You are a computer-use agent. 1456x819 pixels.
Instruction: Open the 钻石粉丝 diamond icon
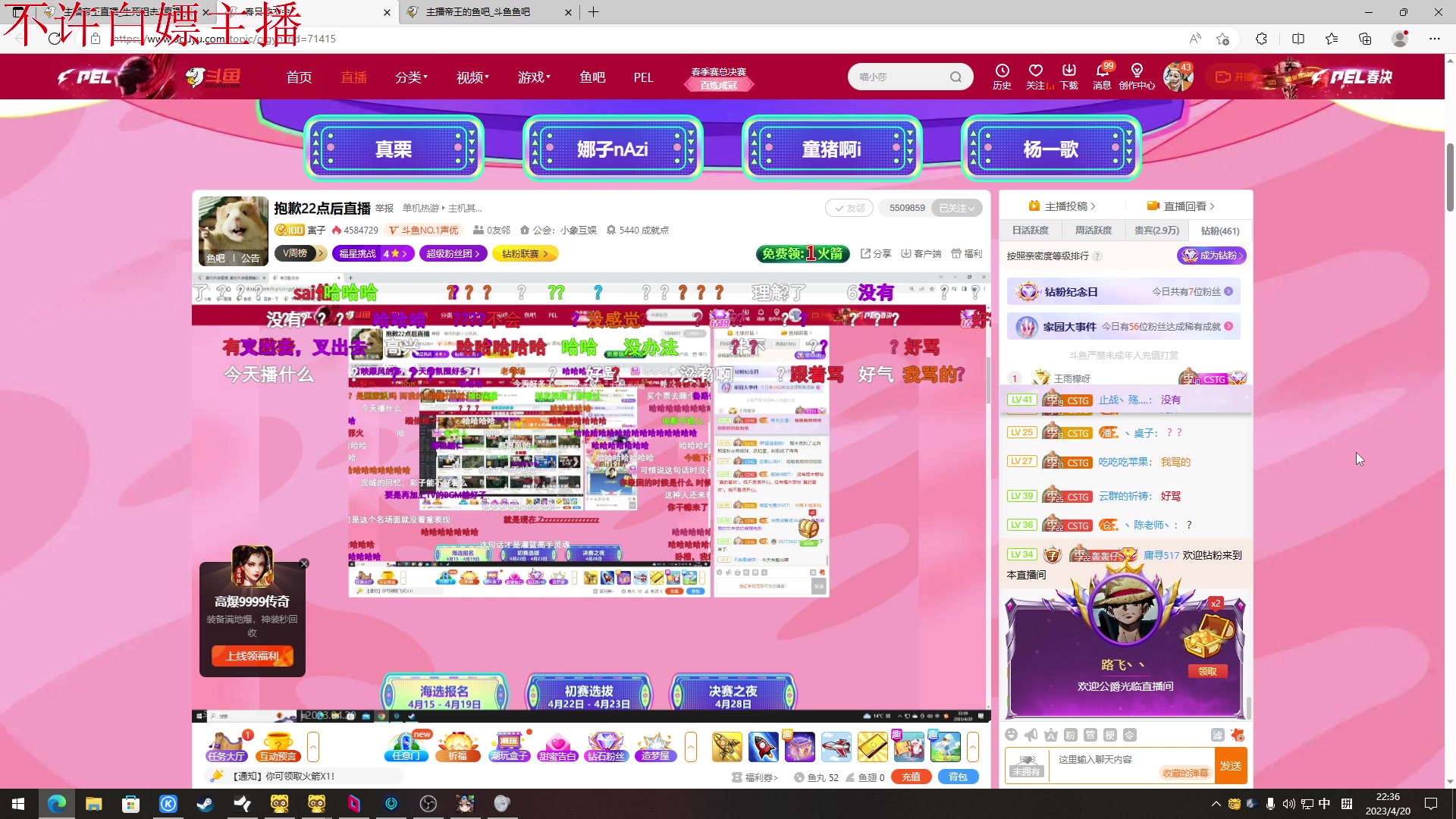[606, 746]
